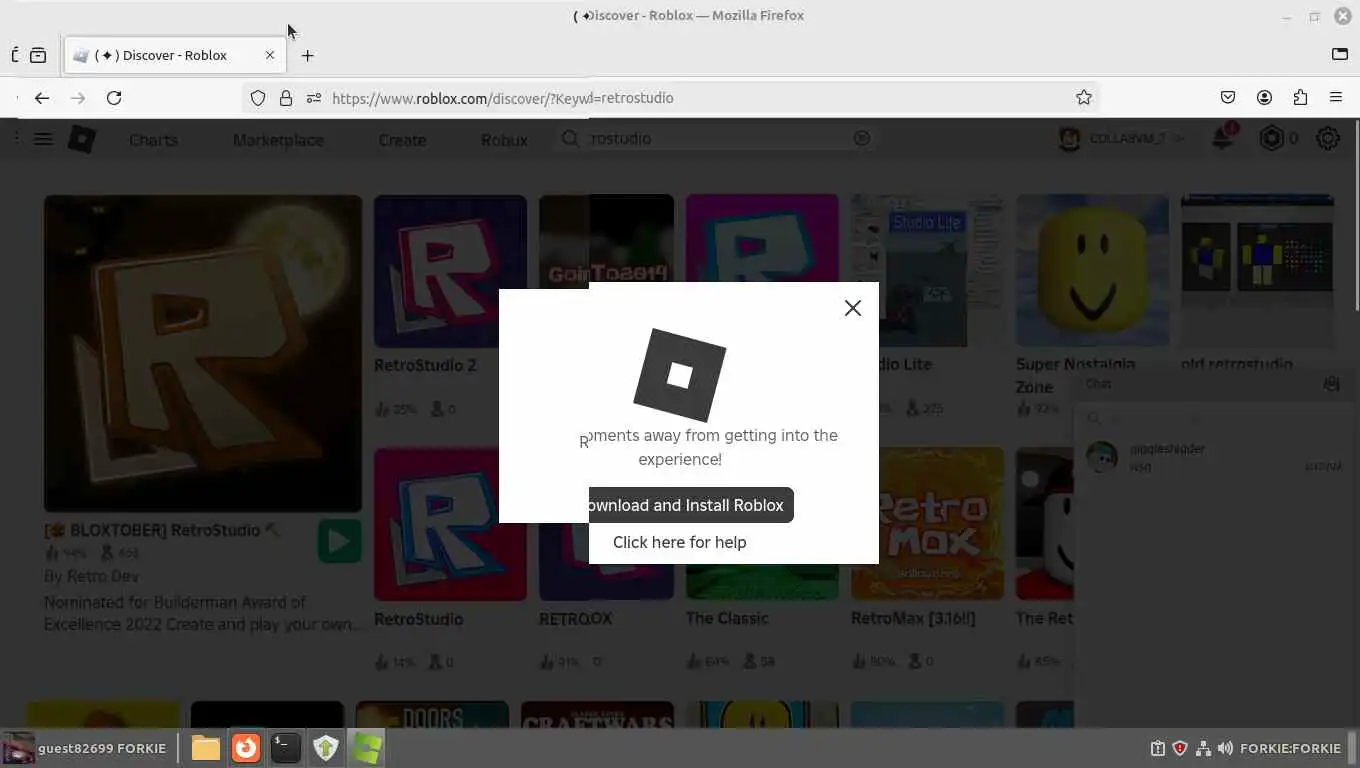Launch terminal from taskbar
This screenshot has height=768, width=1360.
pyautogui.click(x=286, y=748)
